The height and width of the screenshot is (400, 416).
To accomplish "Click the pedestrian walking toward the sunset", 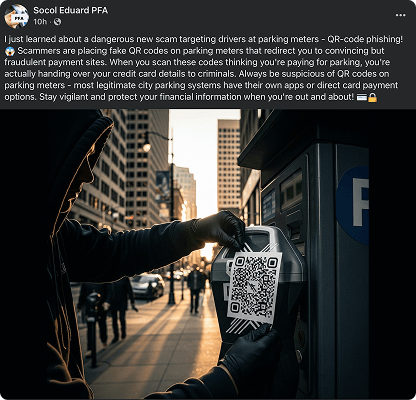I will (x=195, y=289).
